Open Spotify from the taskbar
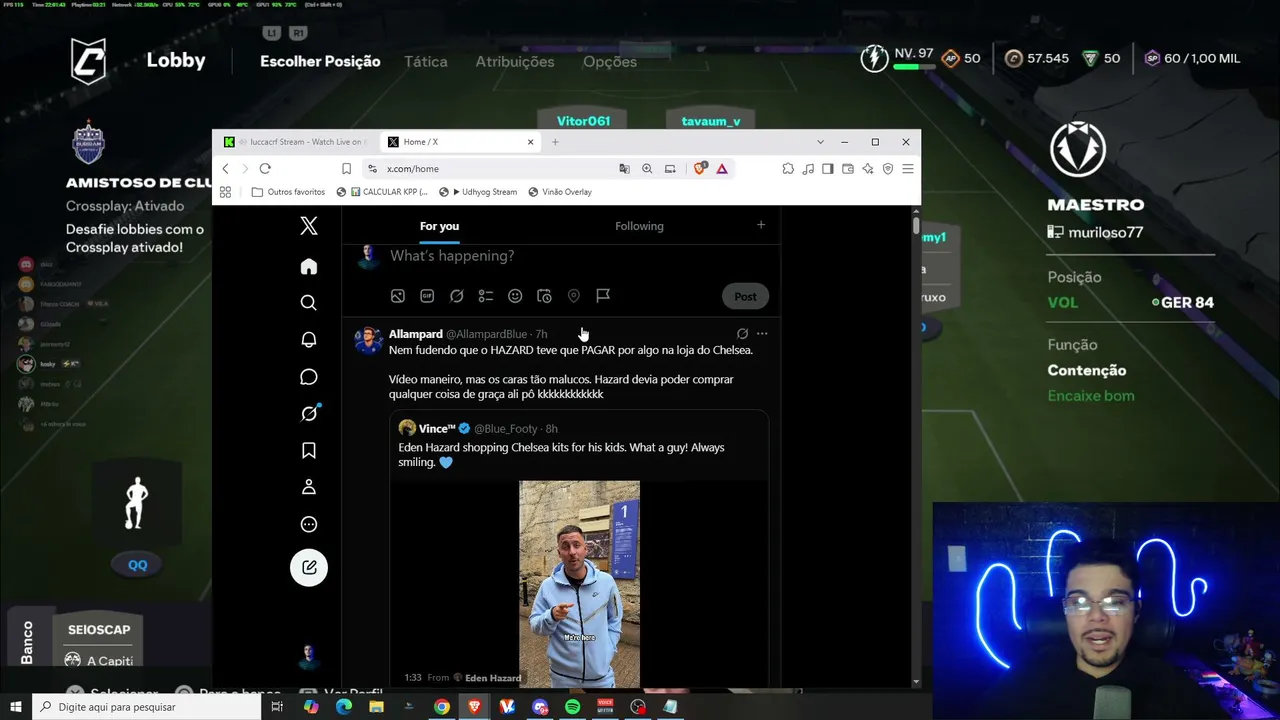The height and width of the screenshot is (720, 1280). click(573, 707)
